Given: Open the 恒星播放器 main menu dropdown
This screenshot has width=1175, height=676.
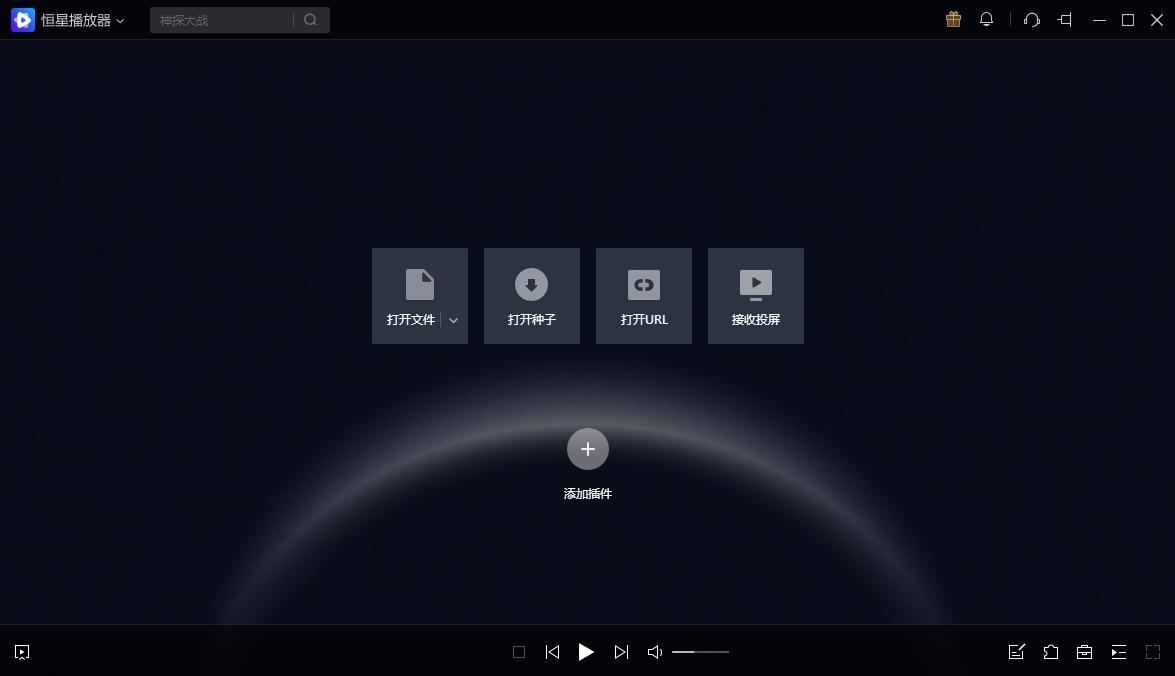Looking at the screenshot, I should pyautogui.click(x=82, y=20).
